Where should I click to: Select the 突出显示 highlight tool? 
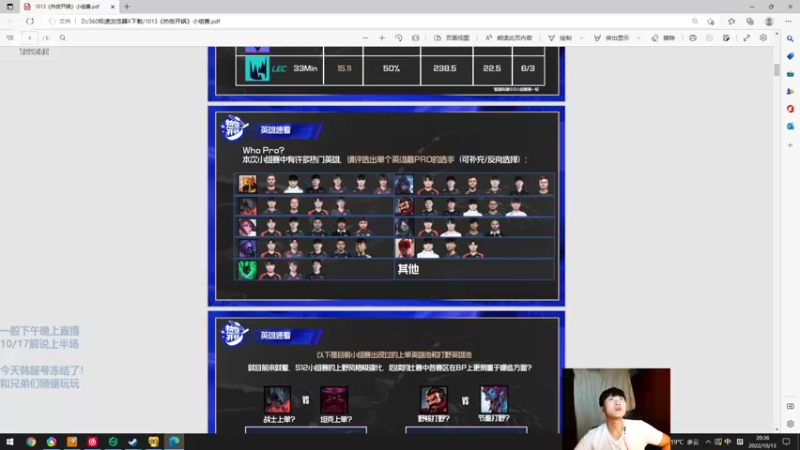611,38
